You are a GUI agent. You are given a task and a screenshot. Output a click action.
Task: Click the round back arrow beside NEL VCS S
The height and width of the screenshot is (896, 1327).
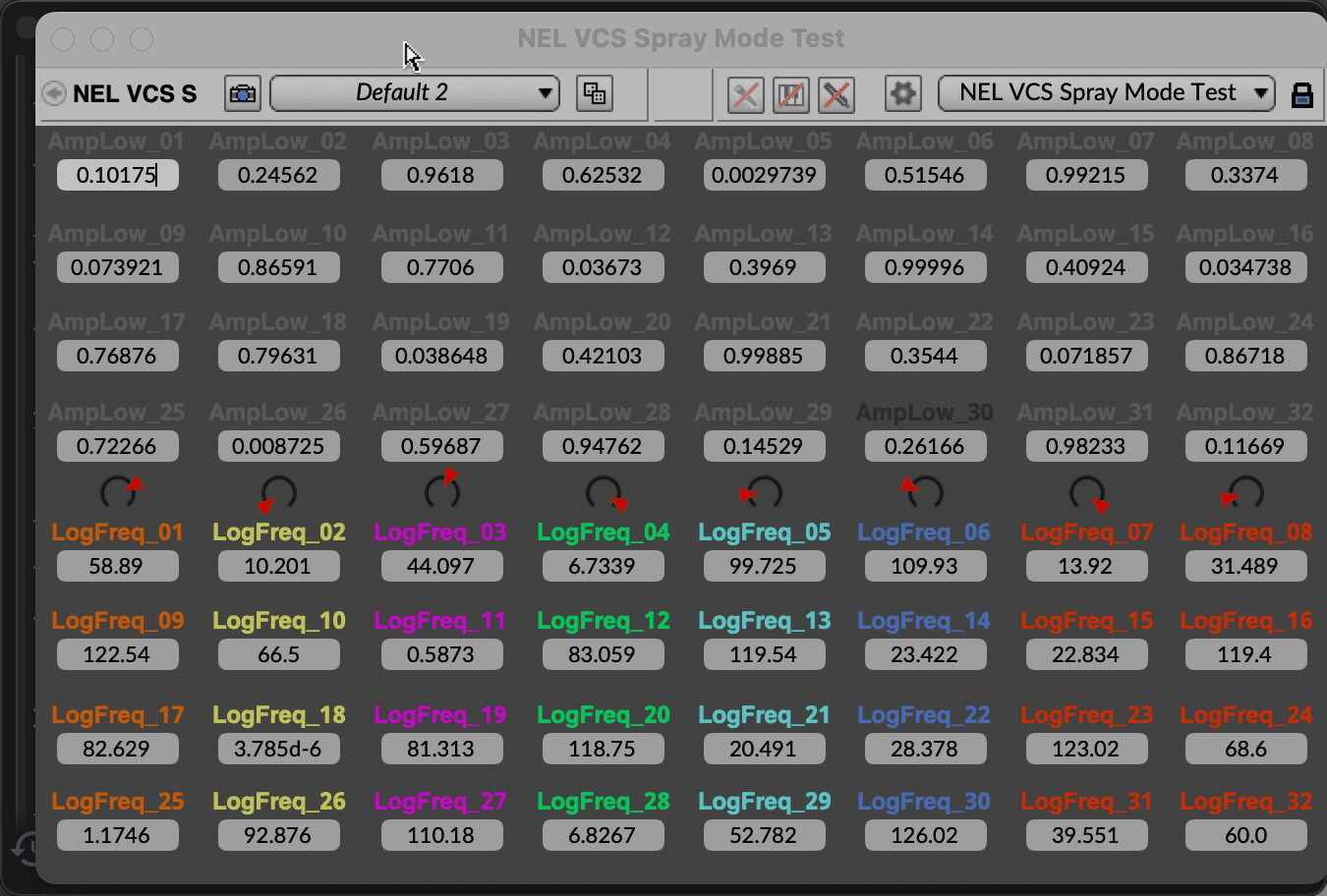[x=54, y=93]
